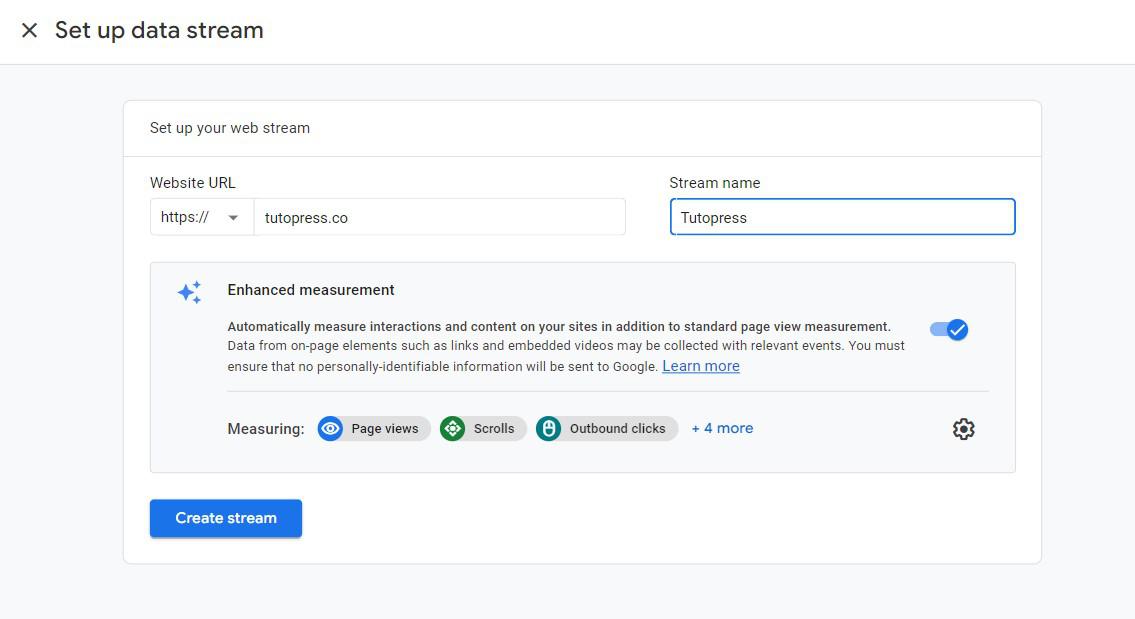Select the Website URL text box
This screenshot has height=619, width=1135.
[440, 217]
